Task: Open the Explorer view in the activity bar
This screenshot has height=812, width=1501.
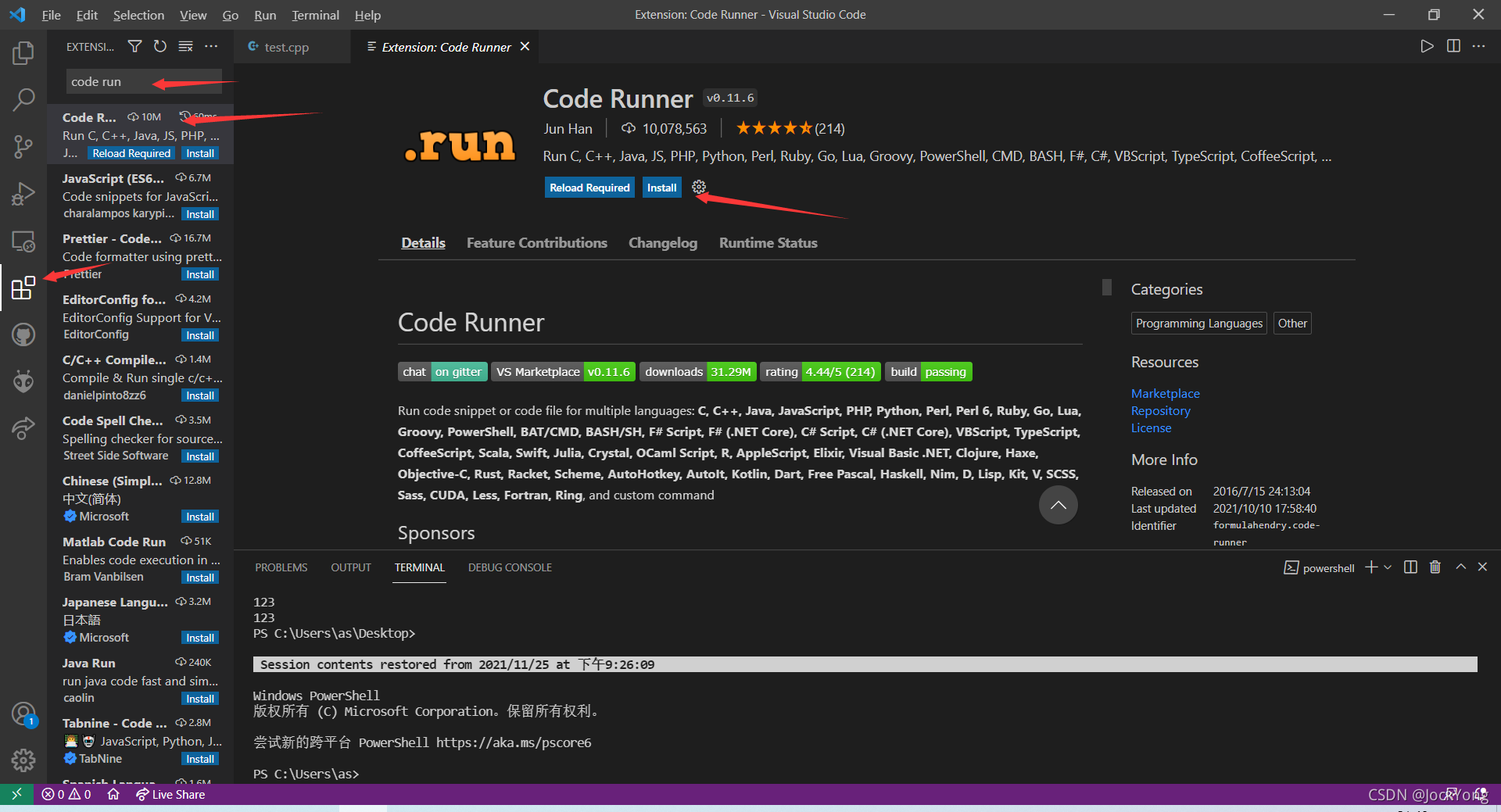Action: coord(23,53)
